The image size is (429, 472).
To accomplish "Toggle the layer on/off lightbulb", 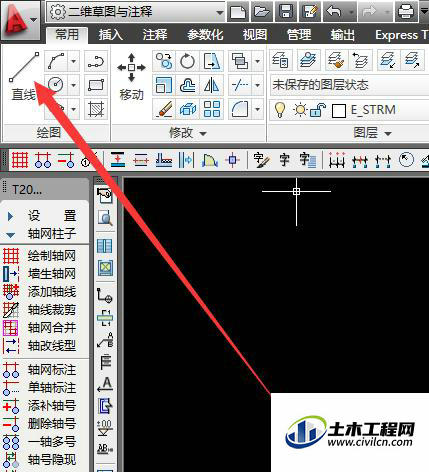I will 279,110.
